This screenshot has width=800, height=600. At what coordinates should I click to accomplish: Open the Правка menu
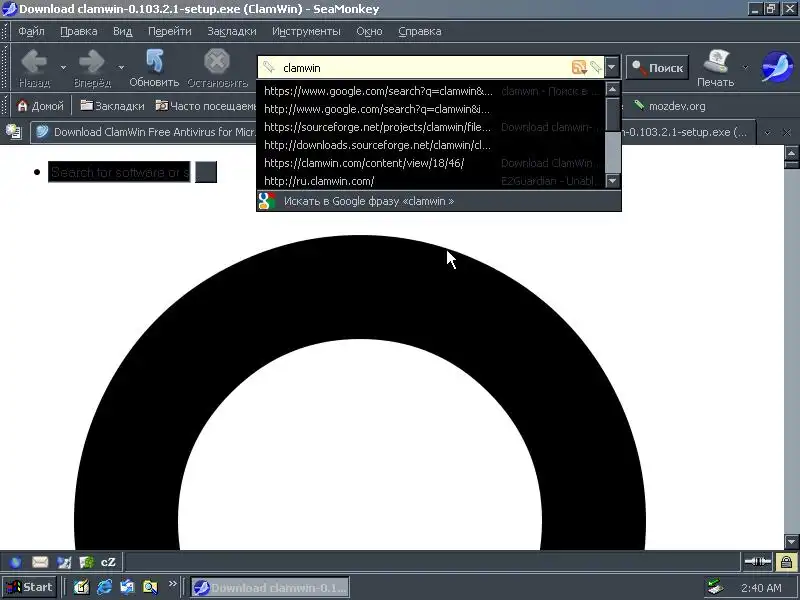79,31
